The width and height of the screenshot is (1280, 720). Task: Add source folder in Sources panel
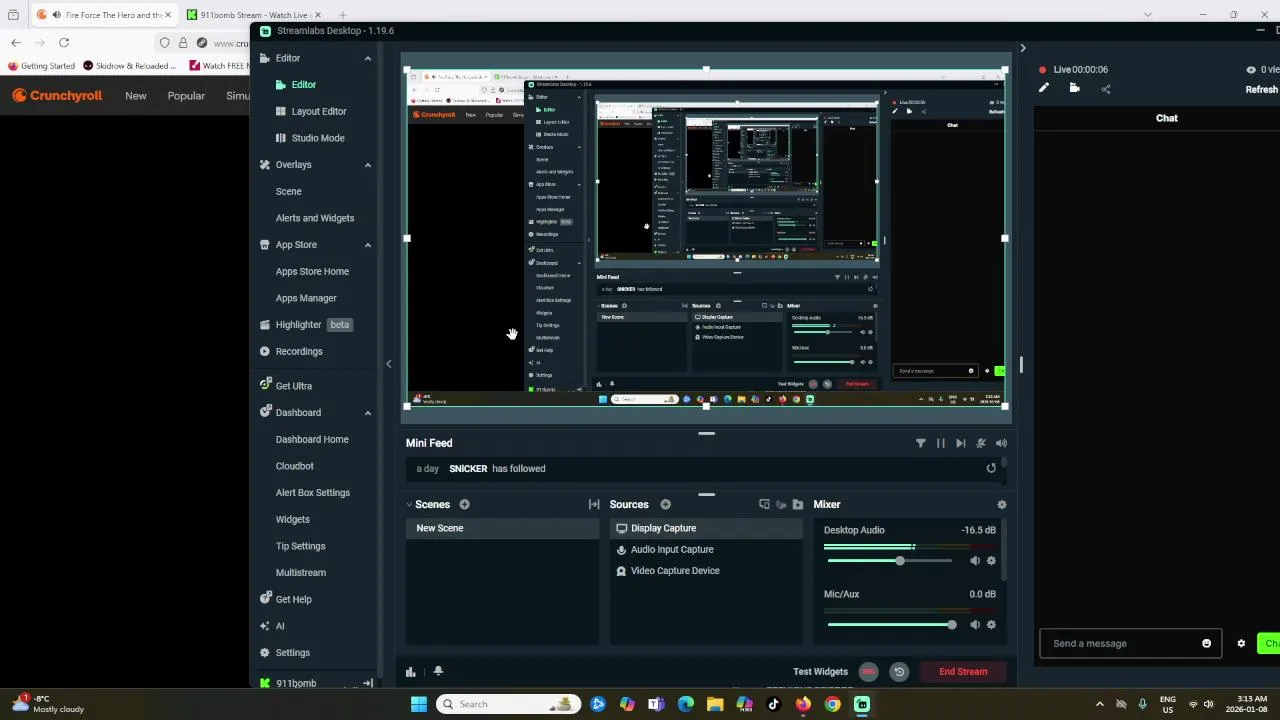[x=798, y=505]
